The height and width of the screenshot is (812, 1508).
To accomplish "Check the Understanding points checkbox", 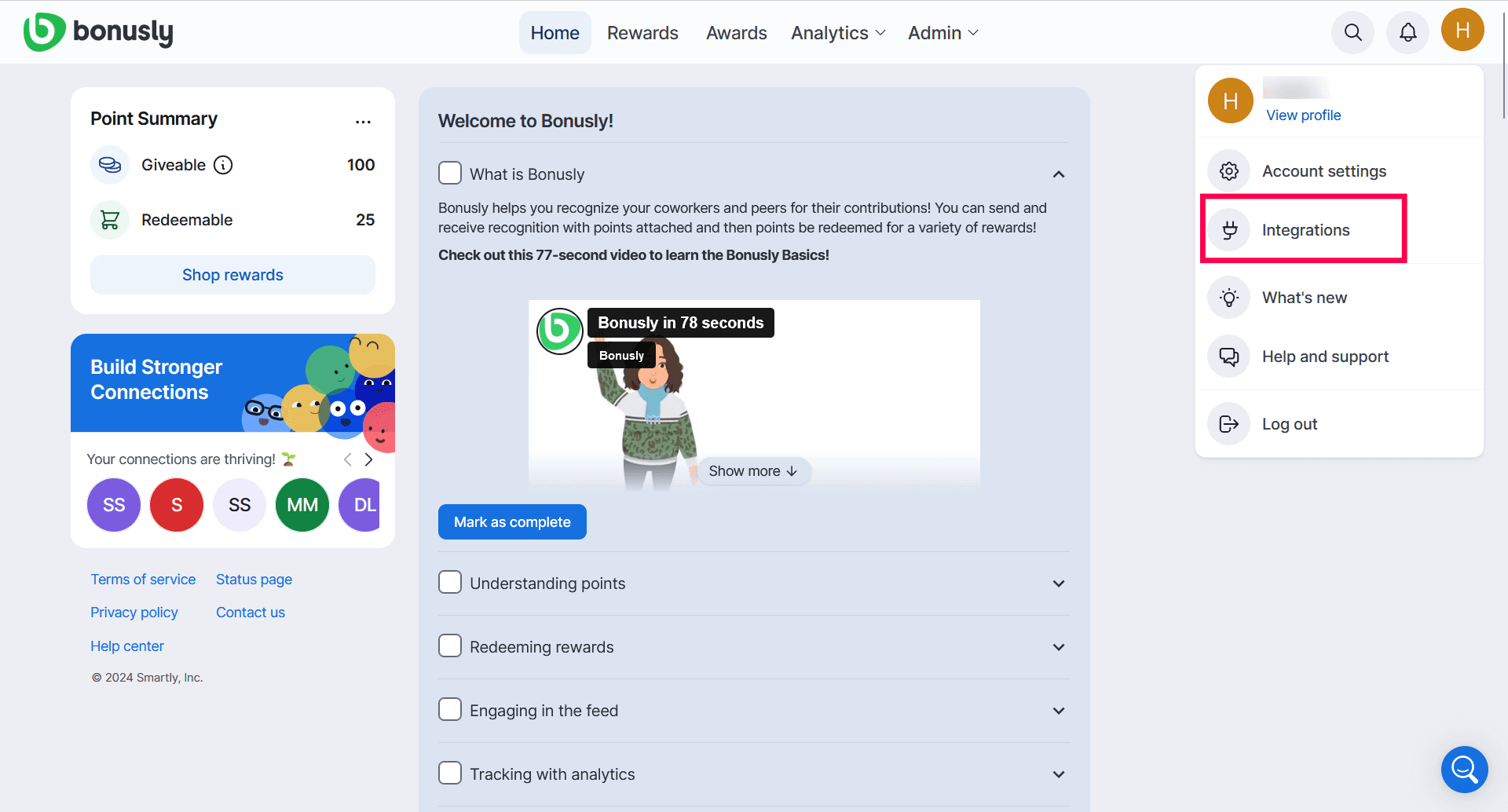I will click(450, 582).
